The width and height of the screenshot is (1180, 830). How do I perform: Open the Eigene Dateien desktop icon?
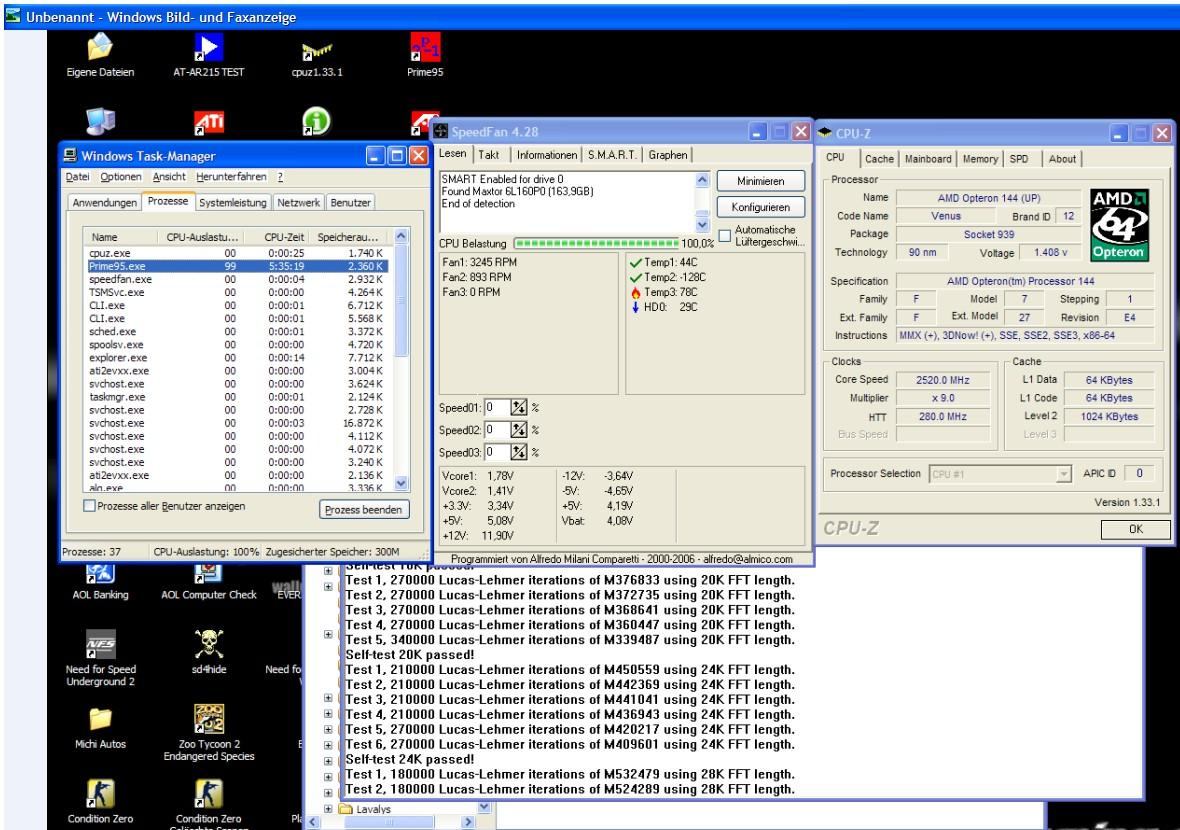pos(100,54)
